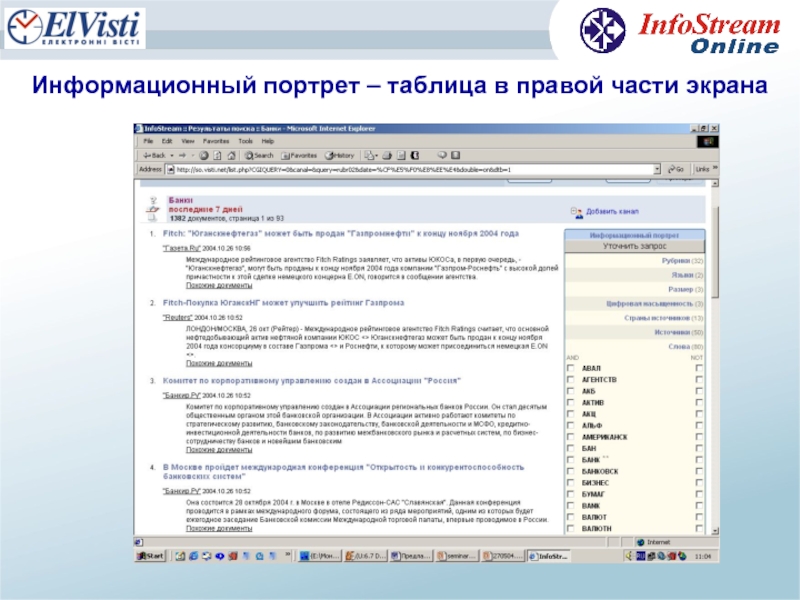
Task: Expand the Рубрики (32) section
Action: [x=682, y=261]
